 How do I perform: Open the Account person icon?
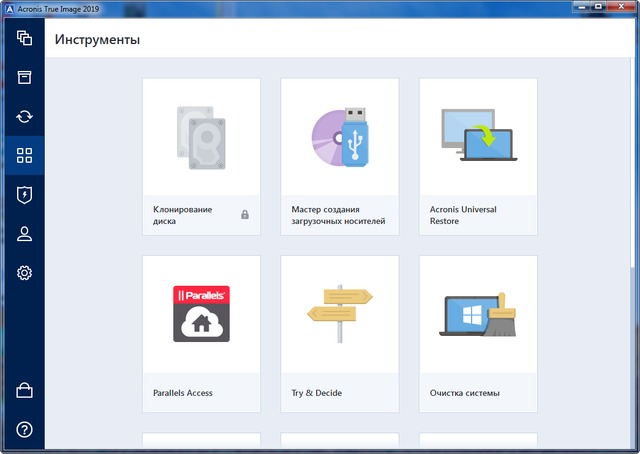click(x=25, y=234)
